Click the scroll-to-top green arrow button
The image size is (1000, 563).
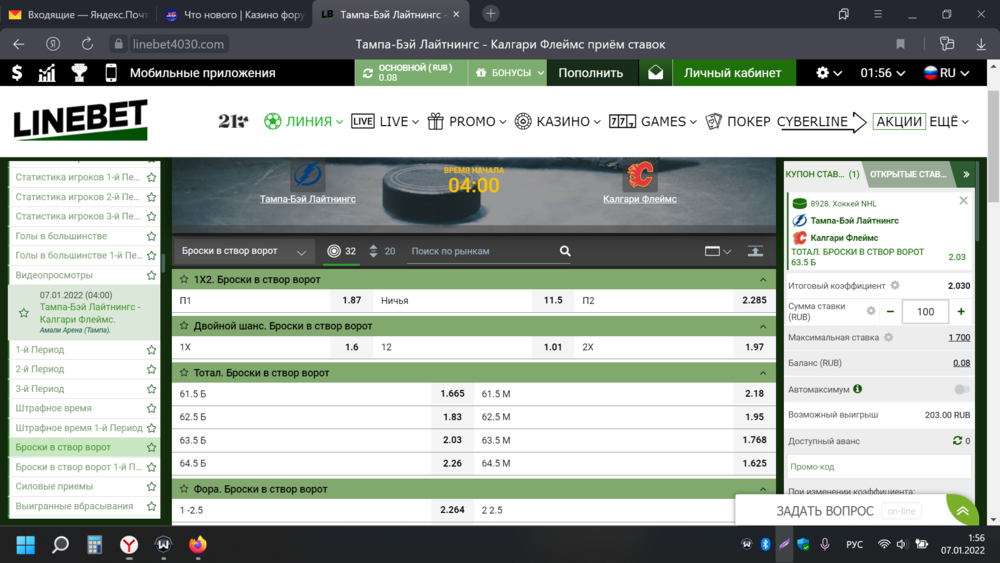[962, 511]
